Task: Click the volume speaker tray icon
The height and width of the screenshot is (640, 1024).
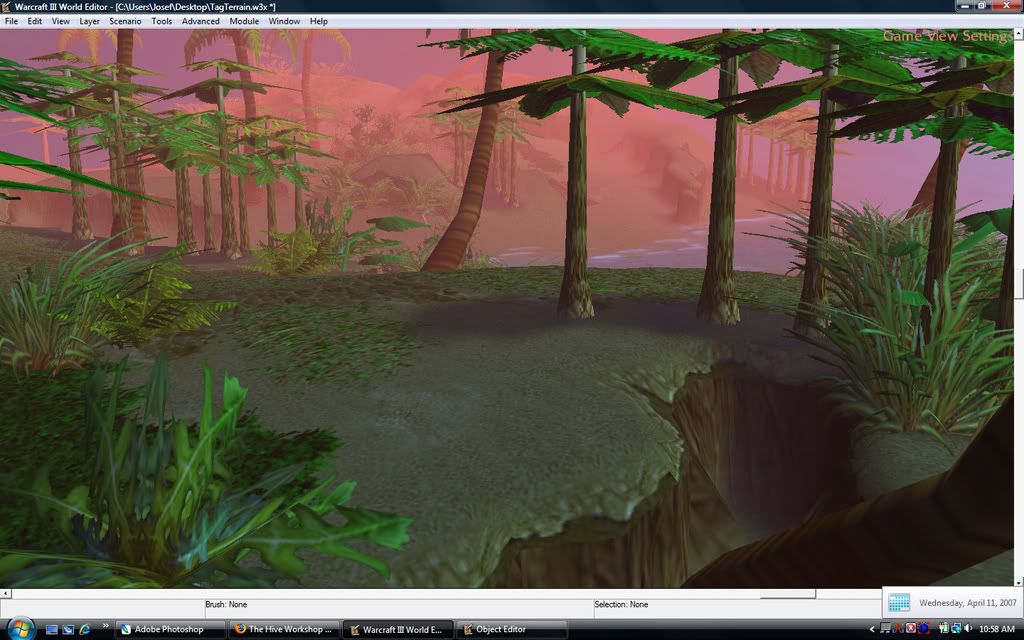Action: tap(968, 629)
